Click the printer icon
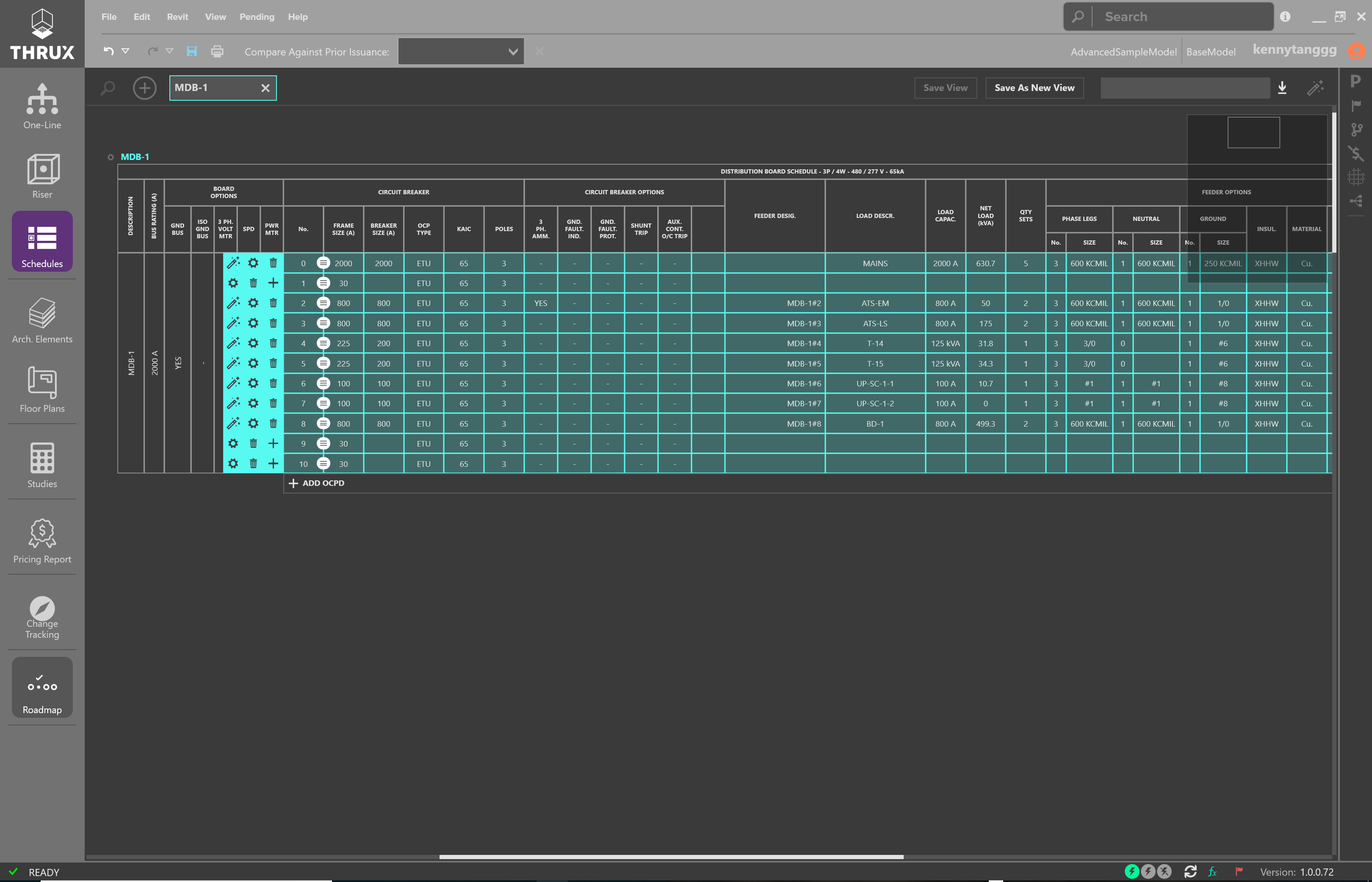This screenshot has width=1372, height=882. 217,52
